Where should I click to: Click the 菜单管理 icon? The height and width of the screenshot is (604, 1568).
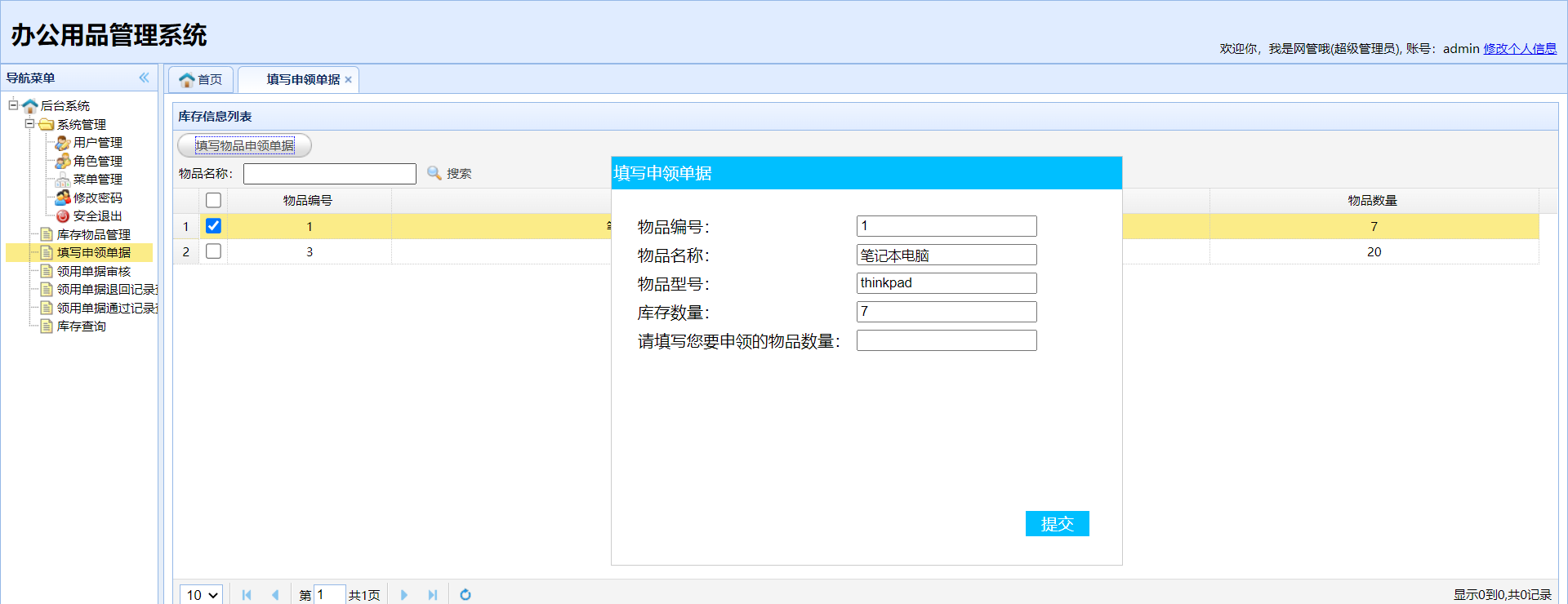pyautogui.click(x=63, y=180)
